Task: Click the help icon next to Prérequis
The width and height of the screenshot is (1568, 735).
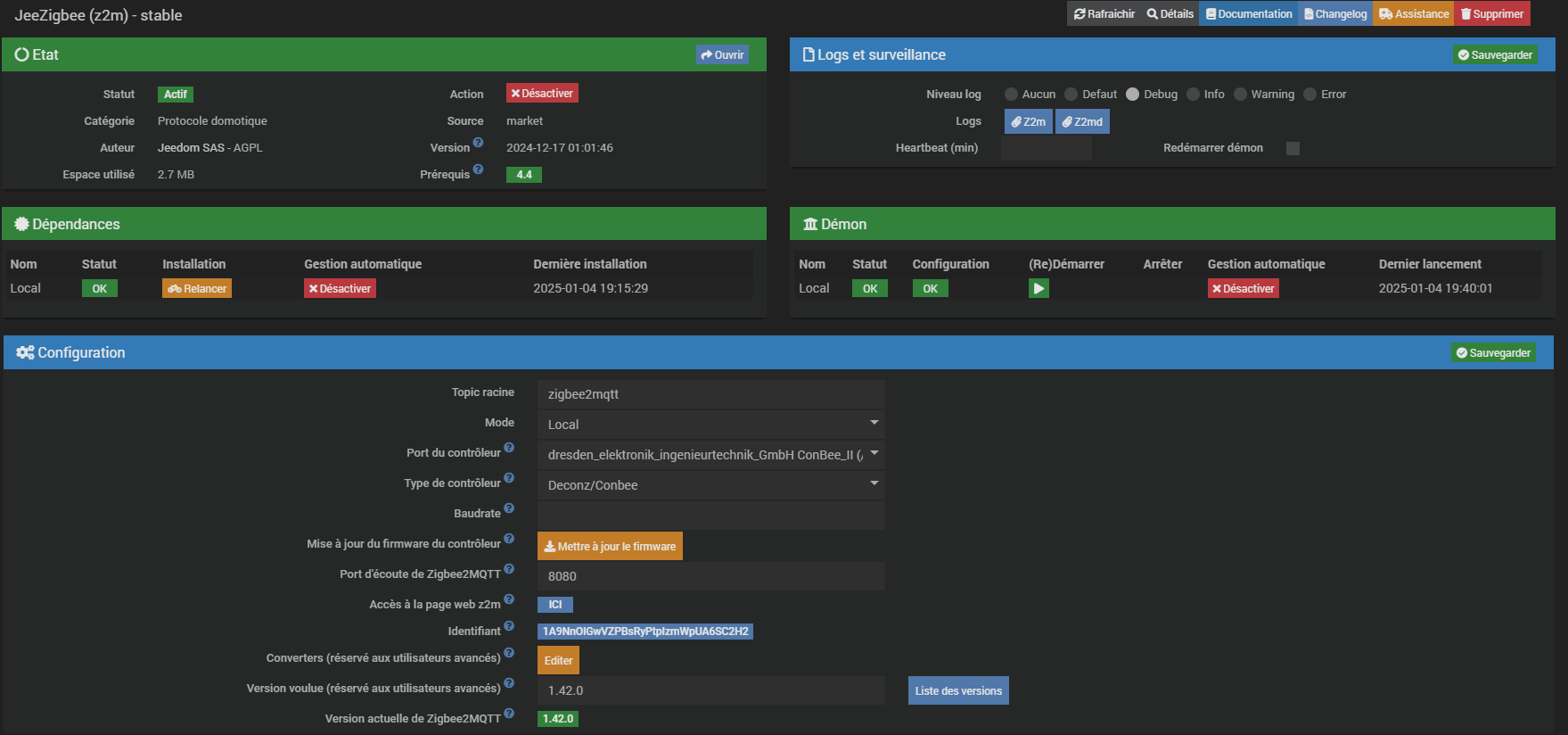Action: (x=478, y=169)
